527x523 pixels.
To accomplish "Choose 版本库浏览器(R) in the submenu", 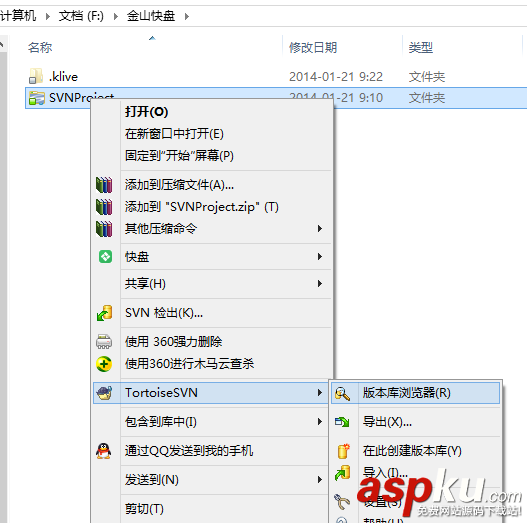I will coord(407,393).
